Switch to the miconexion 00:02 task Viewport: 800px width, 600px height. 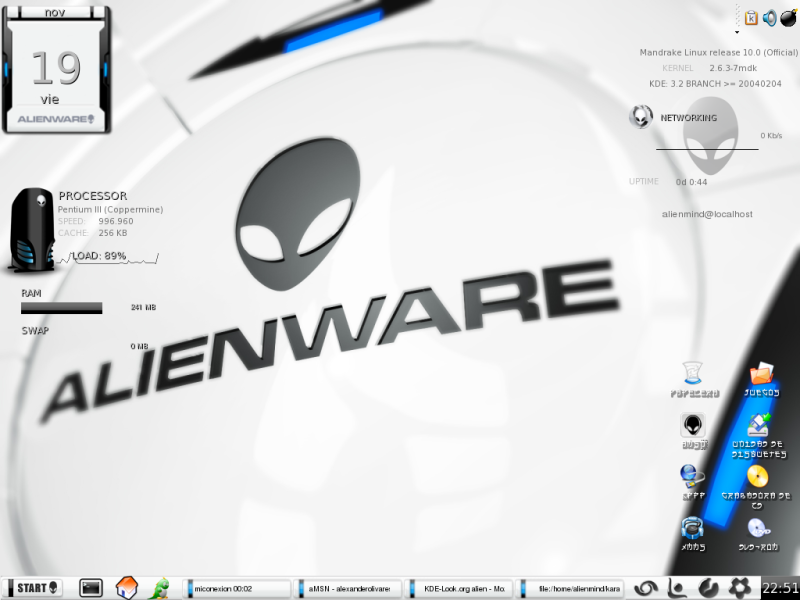click(x=237, y=588)
